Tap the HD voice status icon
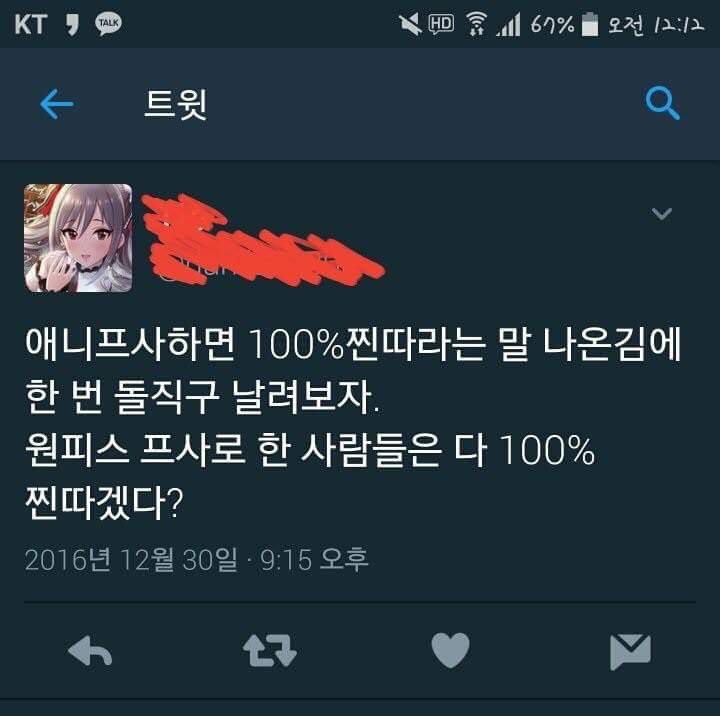Image resolution: width=720 pixels, height=716 pixels. [441, 24]
